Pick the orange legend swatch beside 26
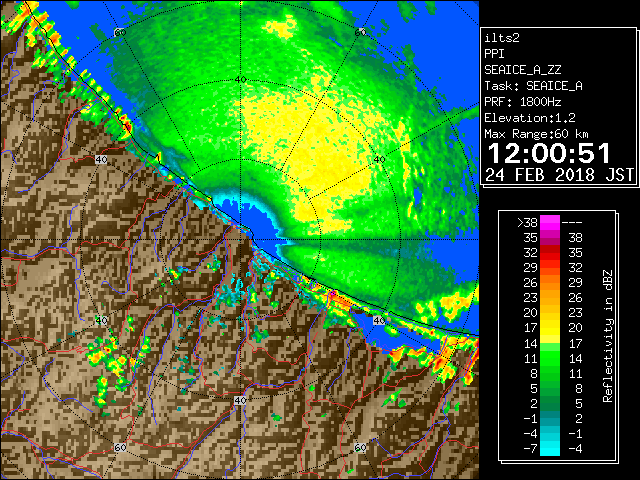The height and width of the screenshot is (480, 640). click(x=550, y=283)
